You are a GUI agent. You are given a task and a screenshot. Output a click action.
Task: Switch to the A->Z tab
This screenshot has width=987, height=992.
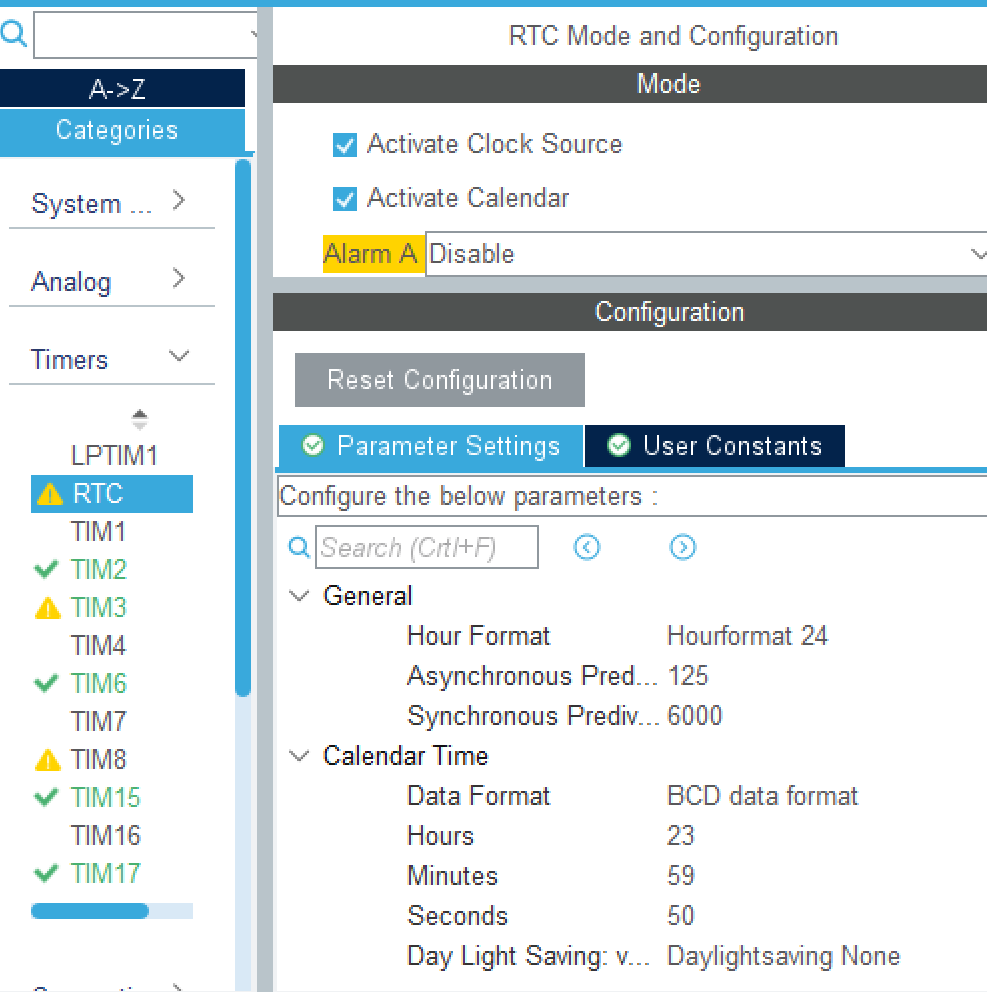122,88
